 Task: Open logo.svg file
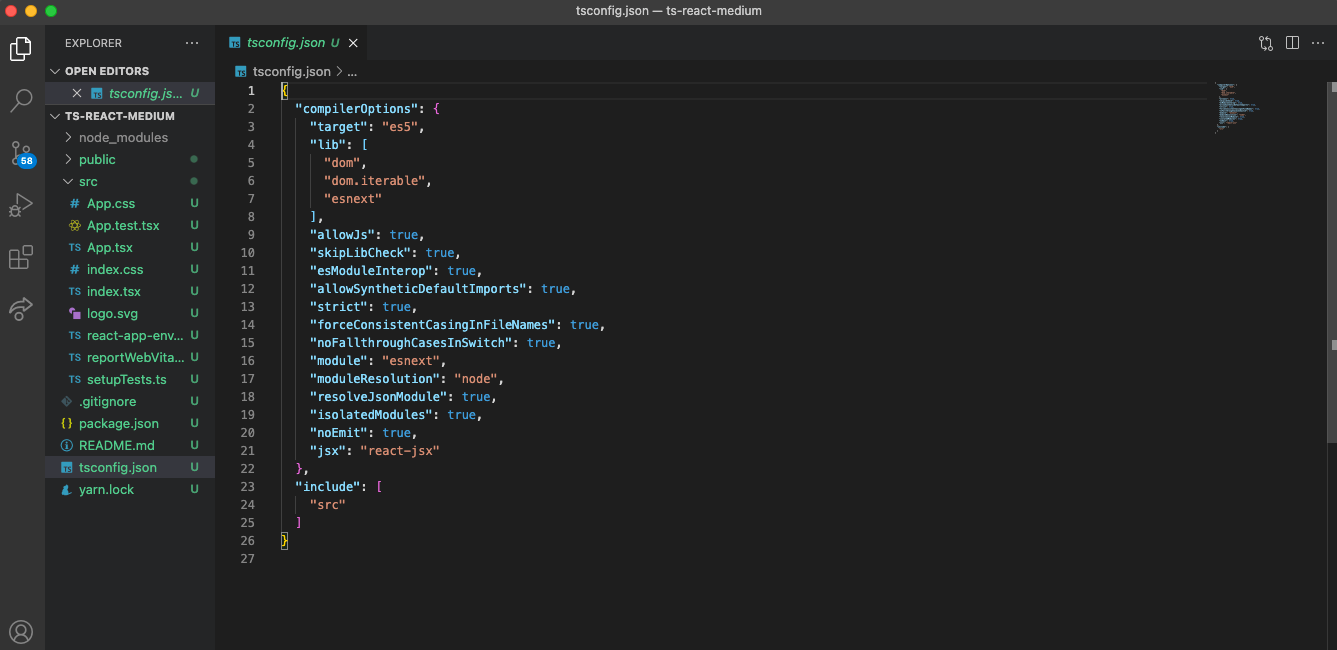click(130, 313)
